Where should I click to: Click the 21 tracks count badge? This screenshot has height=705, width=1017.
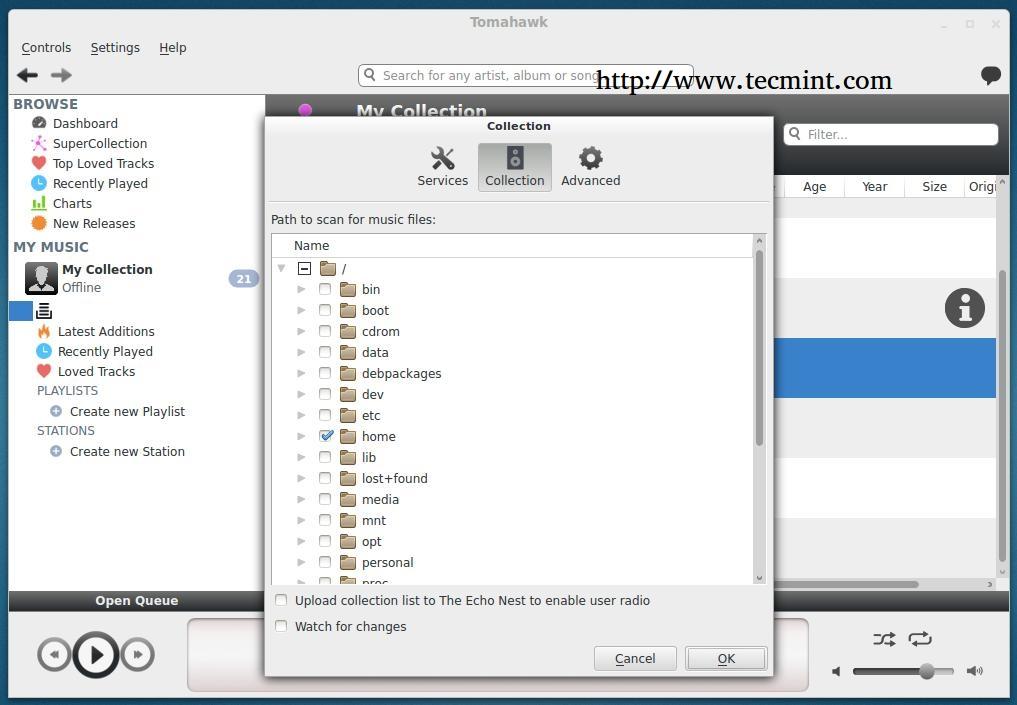pos(243,279)
